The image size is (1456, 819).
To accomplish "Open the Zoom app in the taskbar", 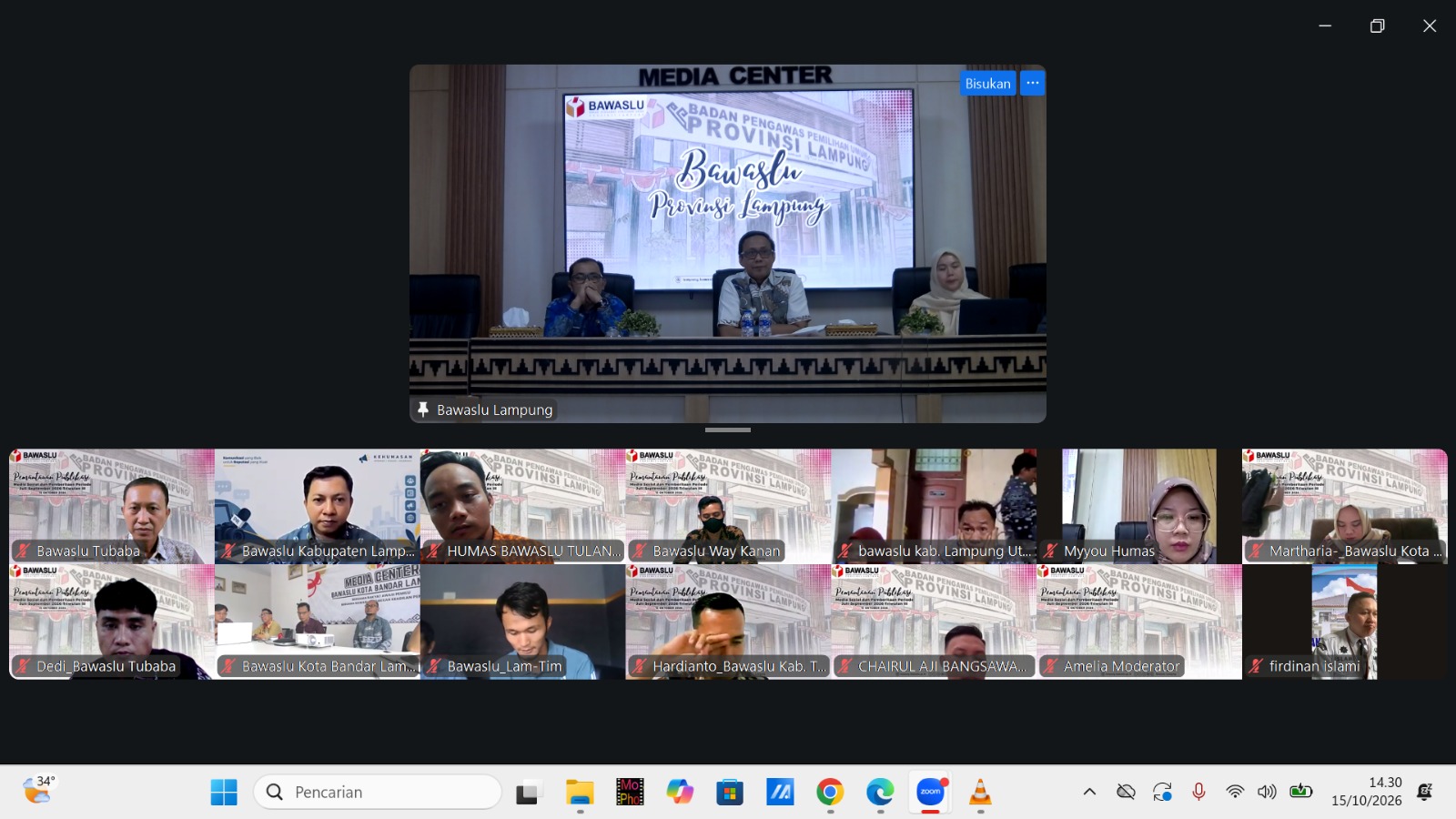I will pos(930,792).
